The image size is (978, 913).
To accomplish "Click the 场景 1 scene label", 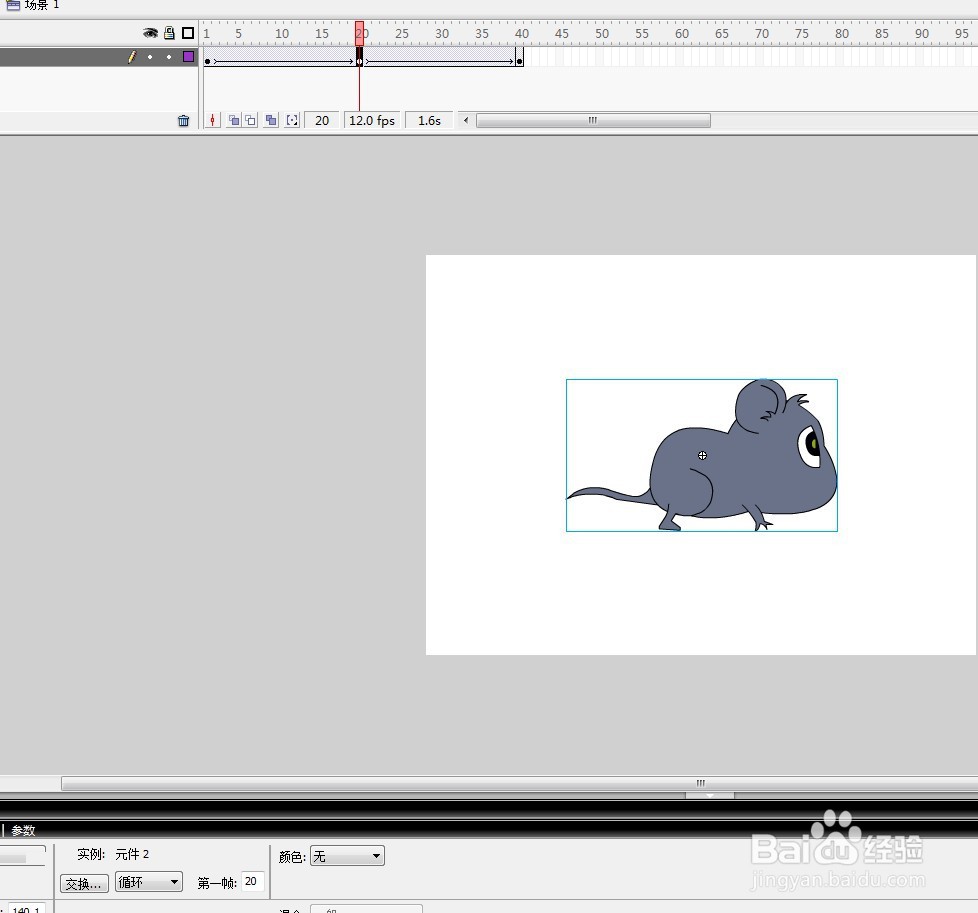I will 42,5.
